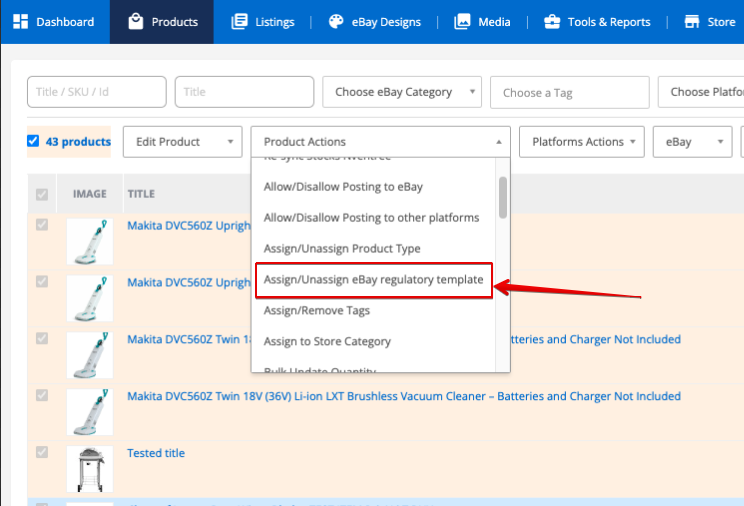This screenshot has height=506, width=744.
Task: Click the Tools & Reports toolbox icon
Action: pyautogui.click(x=552, y=22)
